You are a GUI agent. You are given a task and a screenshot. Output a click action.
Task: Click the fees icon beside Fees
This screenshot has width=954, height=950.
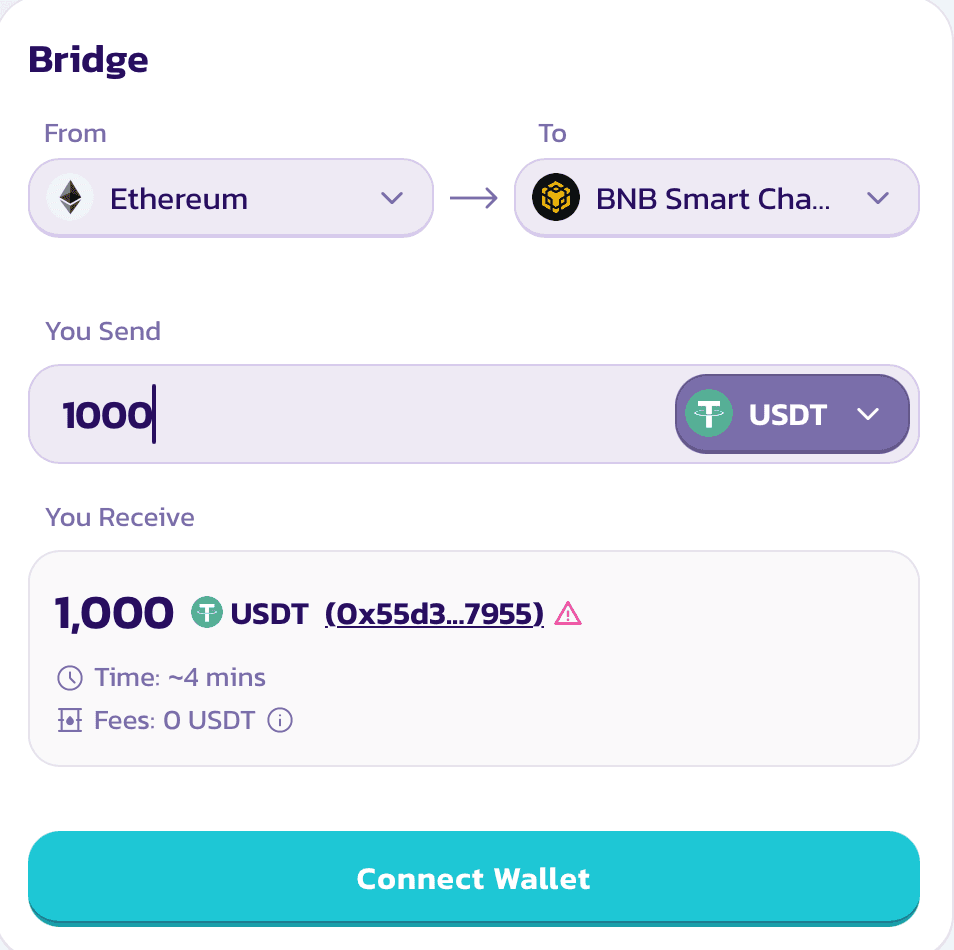point(70,720)
